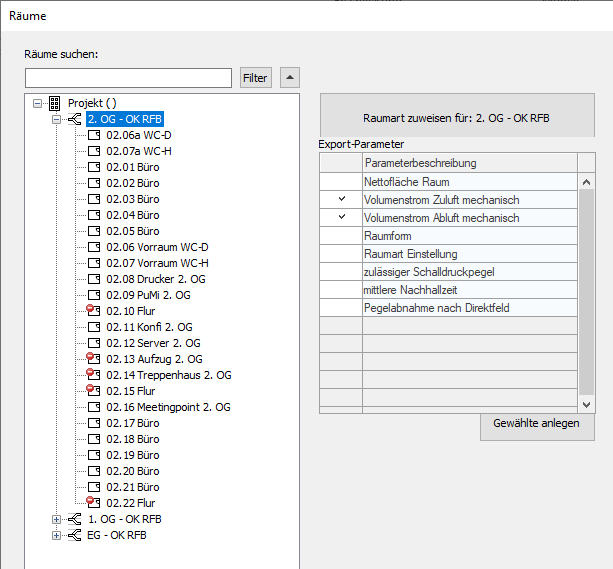613x569 pixels.
Task: Click the Parameterbeschreibung column header
Action: pyautogui.click(x=470, y=163)
